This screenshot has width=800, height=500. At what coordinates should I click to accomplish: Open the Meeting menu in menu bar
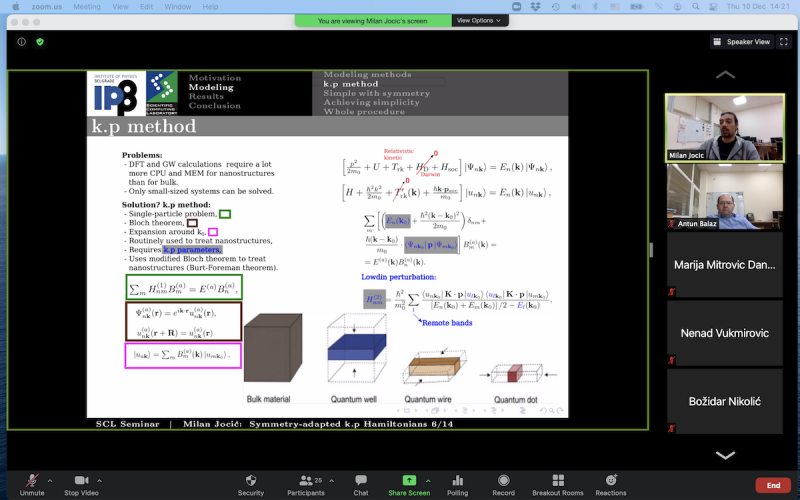(87, 6)
